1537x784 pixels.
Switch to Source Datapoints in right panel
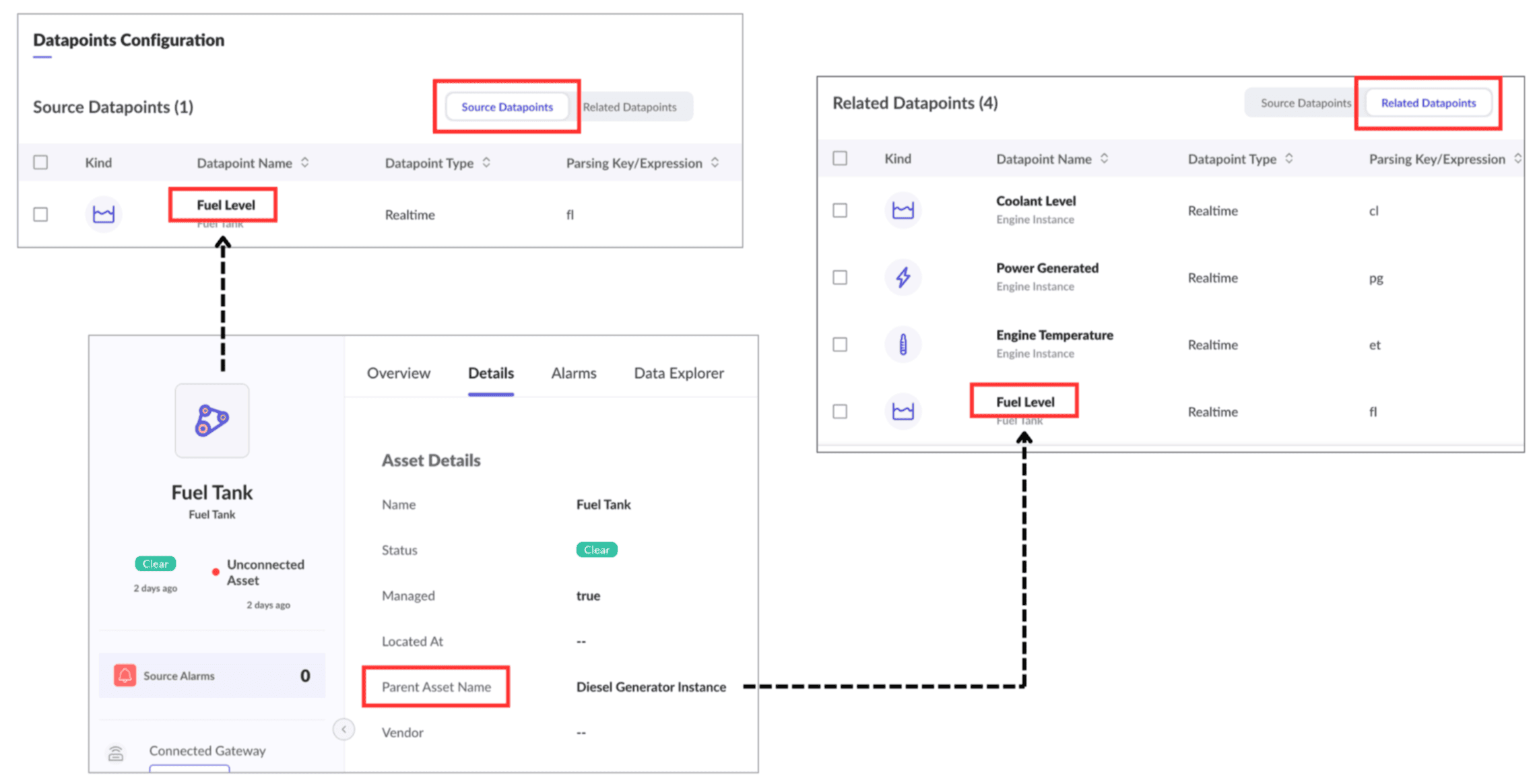pyautogui.click(x=1305, y=103)
